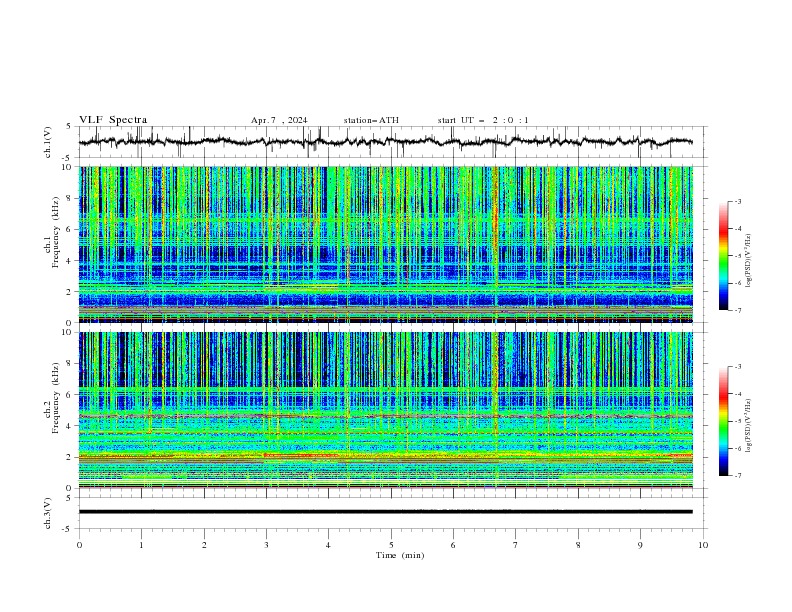The width and height of the screenshot is (792, 612).
Task: Click the color bar beside the ch.2 spectrogram
Action: [x=723, y=421]
